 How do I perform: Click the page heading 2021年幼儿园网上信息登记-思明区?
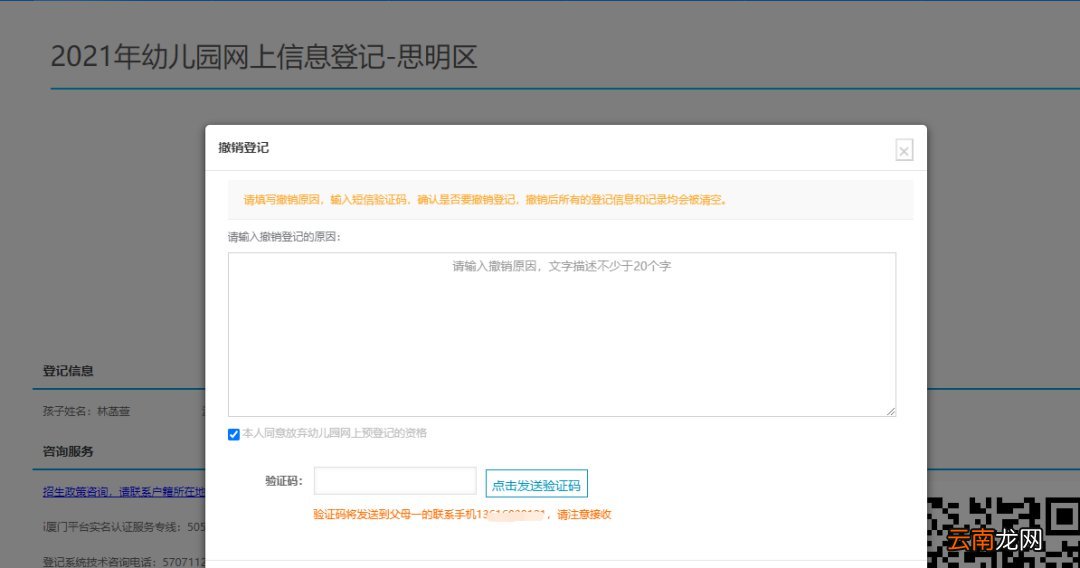(264, 56)
